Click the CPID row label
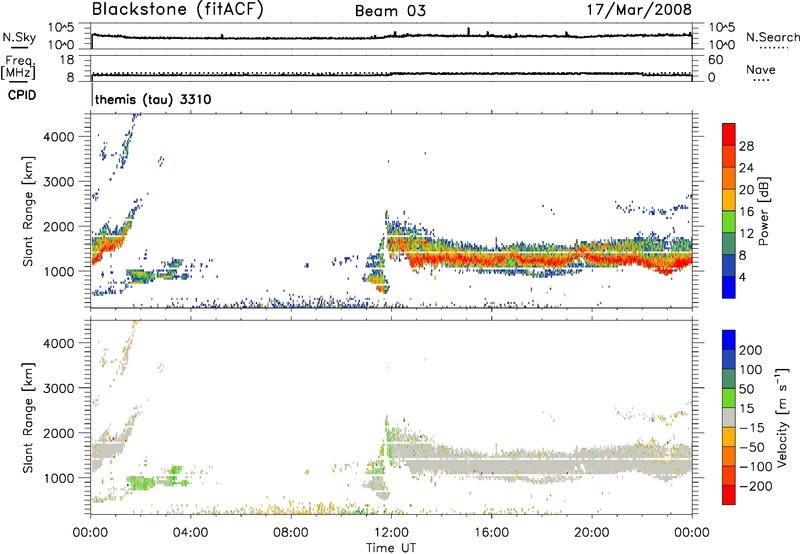Screen dimensions: 800x554 pyautogui.click(x=22, y=95)
